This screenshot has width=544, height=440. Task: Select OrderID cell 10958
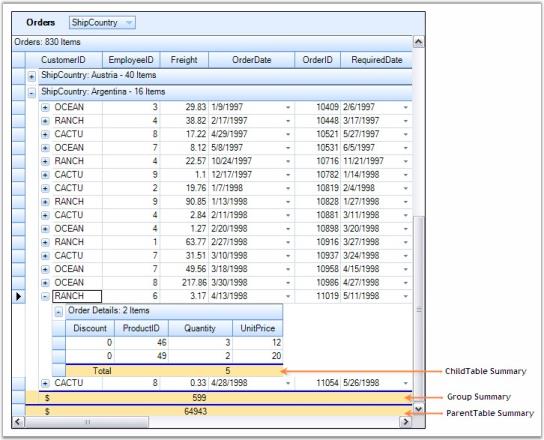coord(317,269)
